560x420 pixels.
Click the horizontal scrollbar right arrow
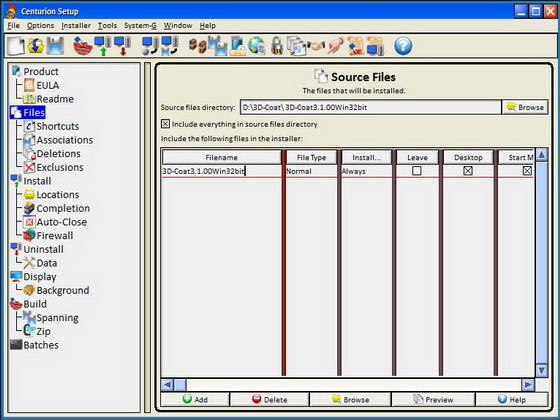pos(528,385)
